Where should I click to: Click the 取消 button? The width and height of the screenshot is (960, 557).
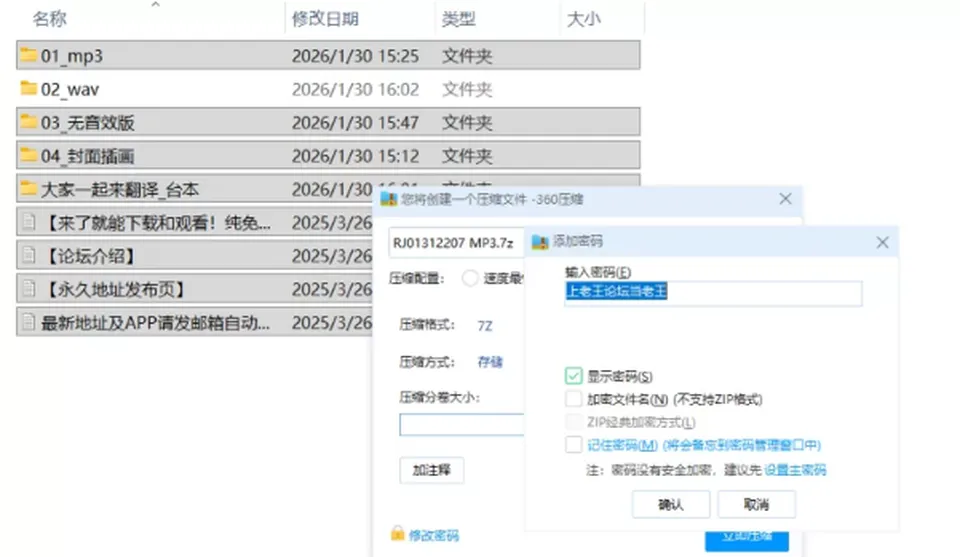click(x=757, y=504)
